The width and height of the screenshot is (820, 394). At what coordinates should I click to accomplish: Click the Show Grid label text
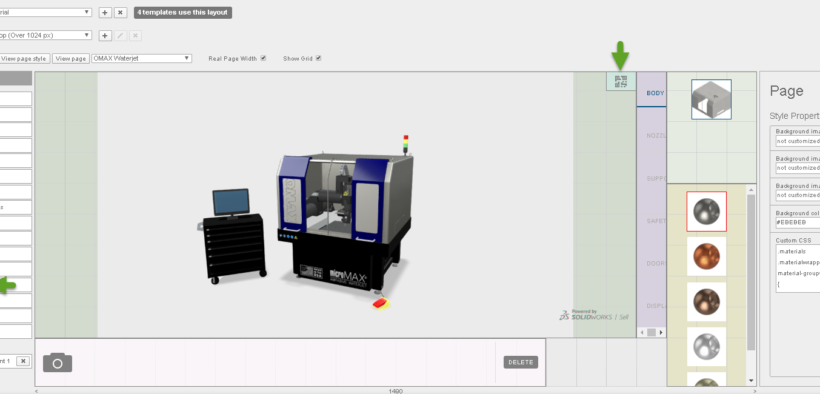coord(298,59)
